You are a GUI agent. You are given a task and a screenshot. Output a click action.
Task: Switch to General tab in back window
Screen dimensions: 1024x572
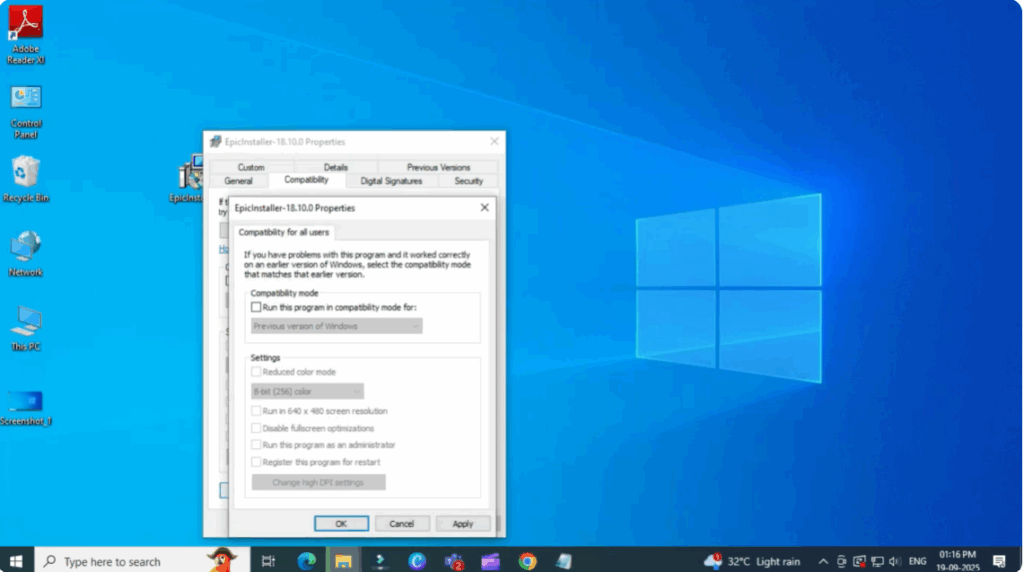(x=238, y=181)
